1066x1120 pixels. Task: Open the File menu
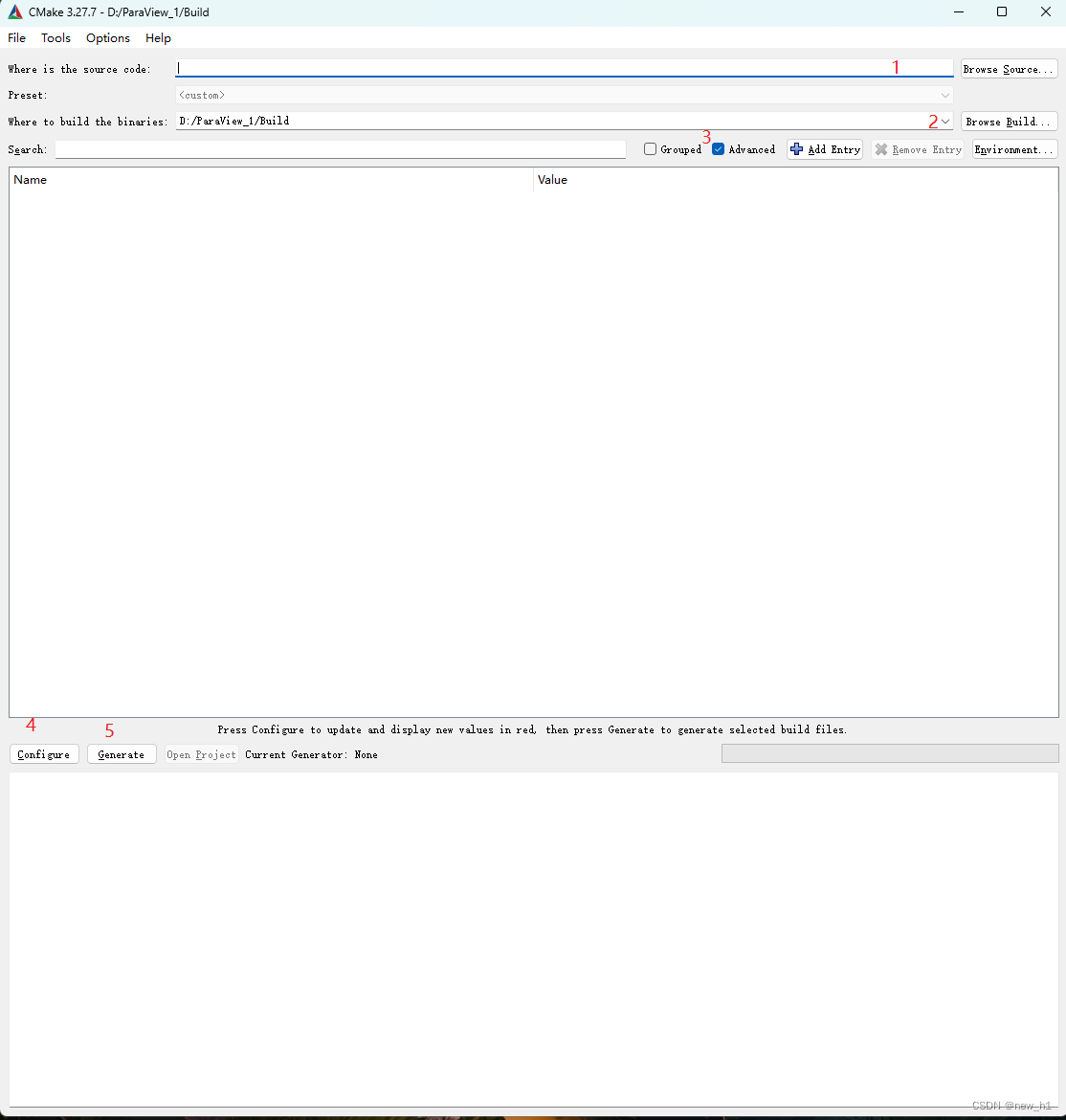(16, 38)
